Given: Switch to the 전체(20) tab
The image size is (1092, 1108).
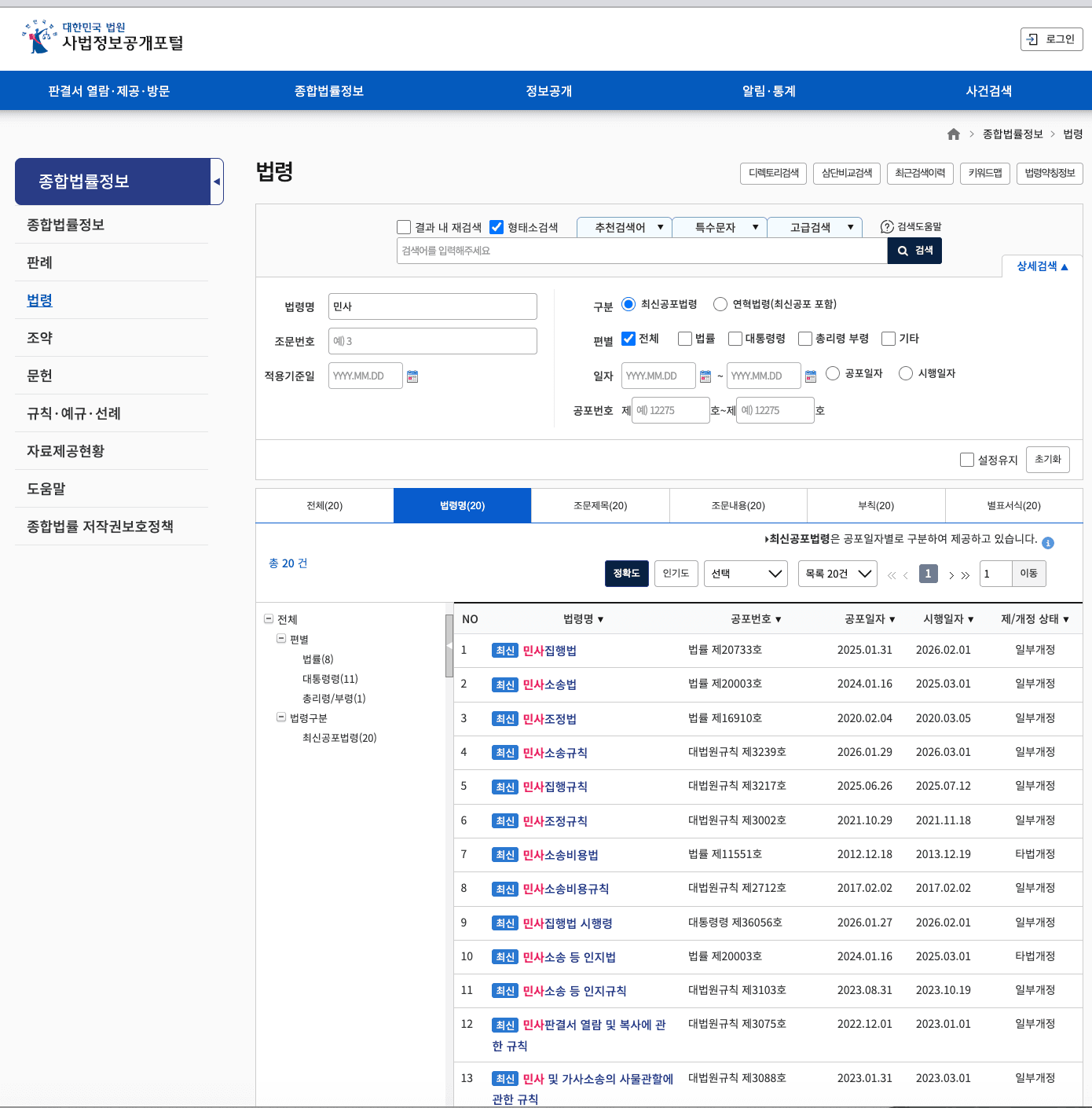Looking at the screenshot, I should click(x=324, y=505).
